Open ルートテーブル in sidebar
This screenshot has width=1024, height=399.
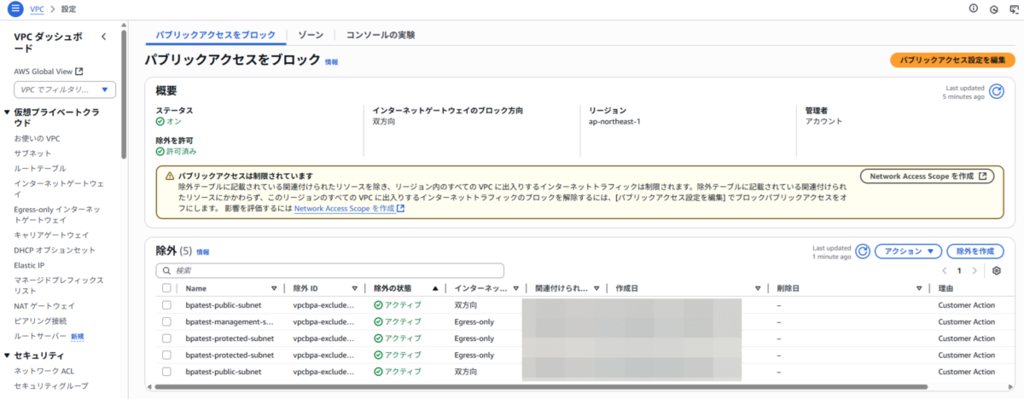pos(40,168)
